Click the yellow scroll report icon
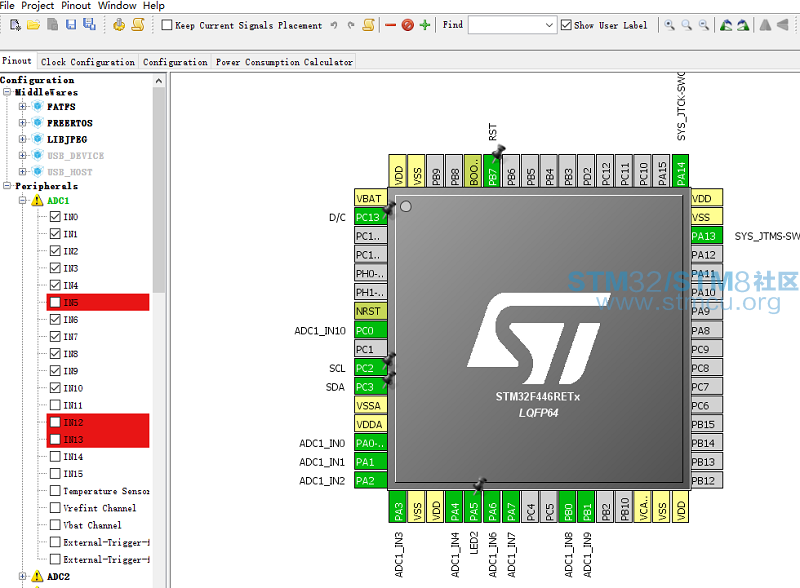The image size is (800, 588). click(x=138, y=24)
